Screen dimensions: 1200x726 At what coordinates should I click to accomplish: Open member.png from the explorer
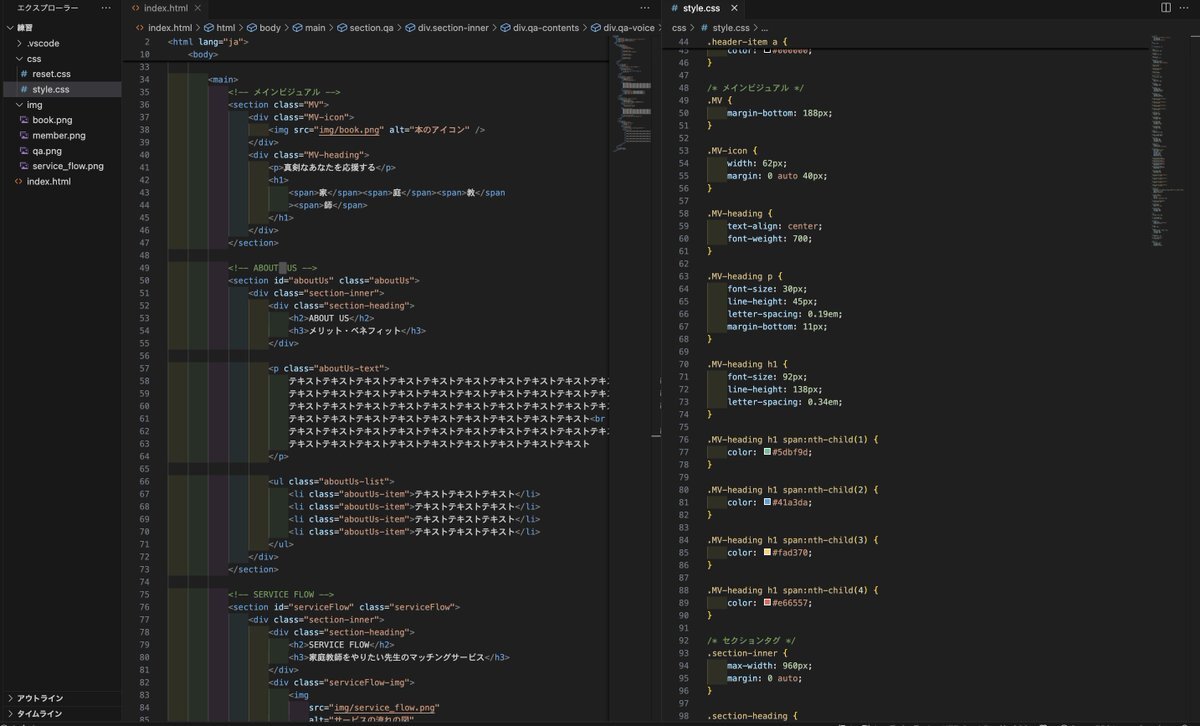[59, 135]
